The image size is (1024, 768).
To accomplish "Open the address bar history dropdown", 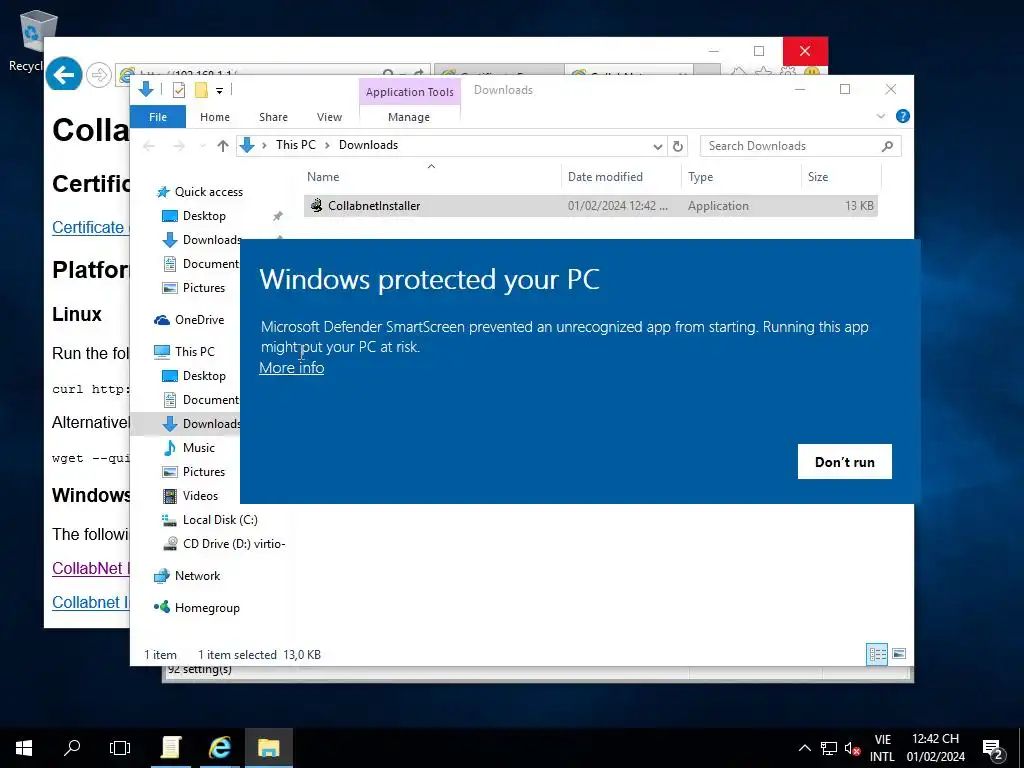I will pos(658,146).
